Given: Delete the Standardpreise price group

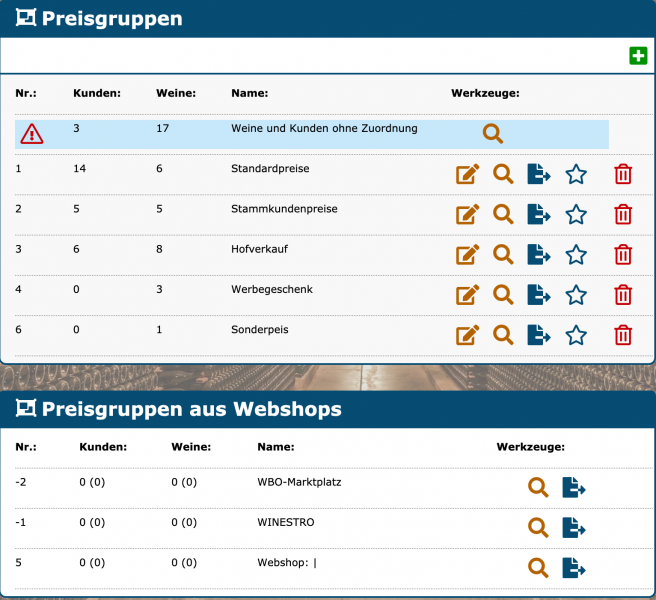Looking at the screenshot, I should coord(623,175).
